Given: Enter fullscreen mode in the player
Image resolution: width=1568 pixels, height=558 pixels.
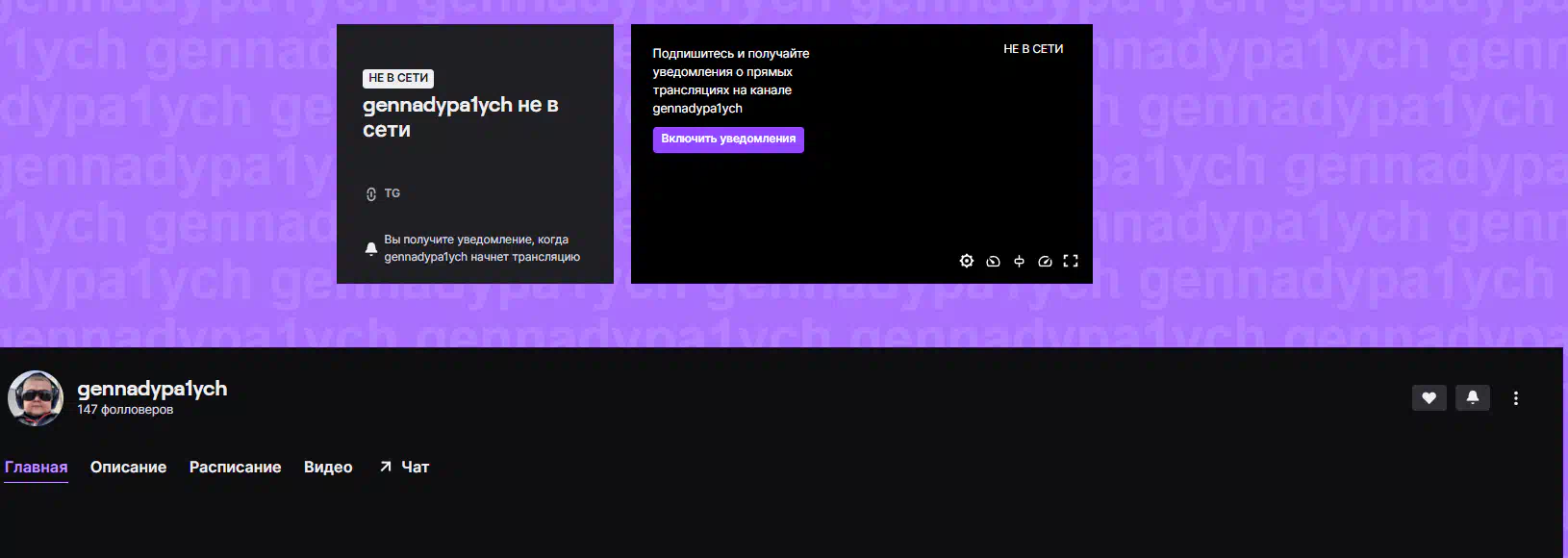Looking at the screenshot, I should pyautogui.click(x=1071, y=261).
